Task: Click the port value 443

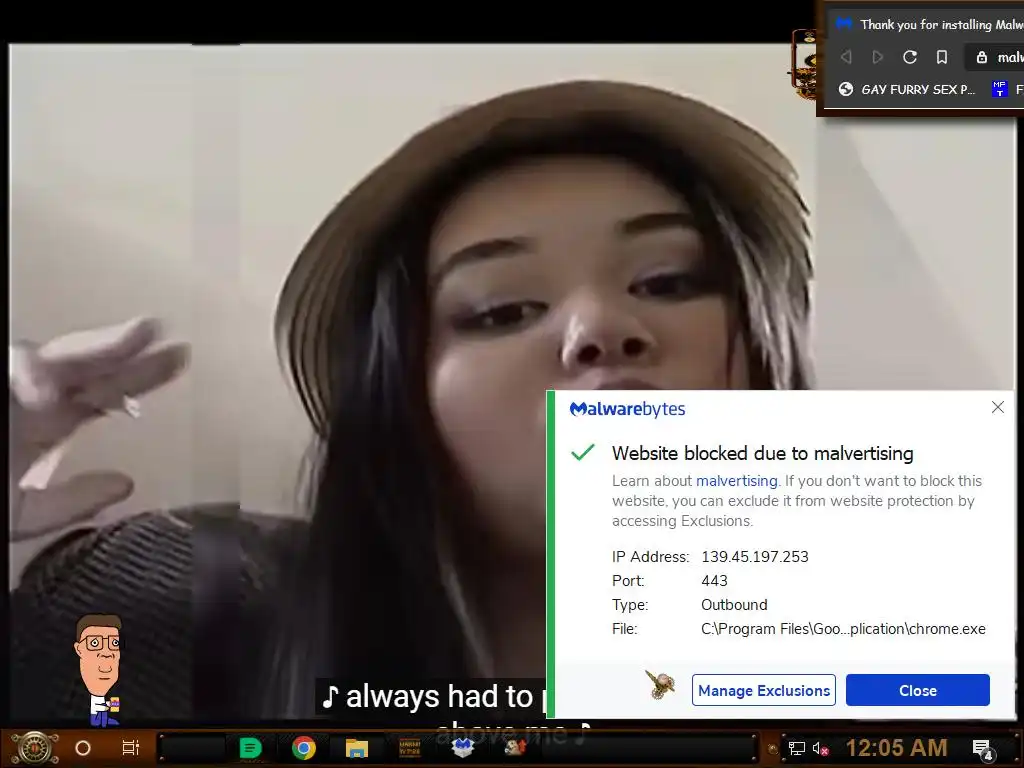Action: coord(714,581)
